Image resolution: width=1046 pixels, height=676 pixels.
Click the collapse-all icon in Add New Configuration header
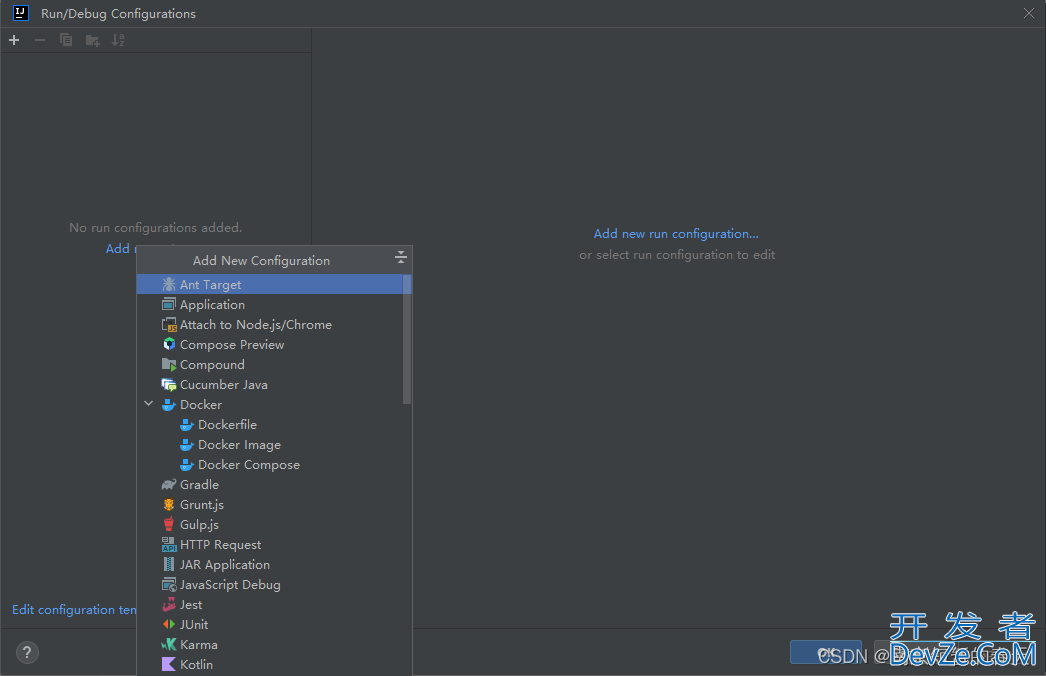pos(400,258)
